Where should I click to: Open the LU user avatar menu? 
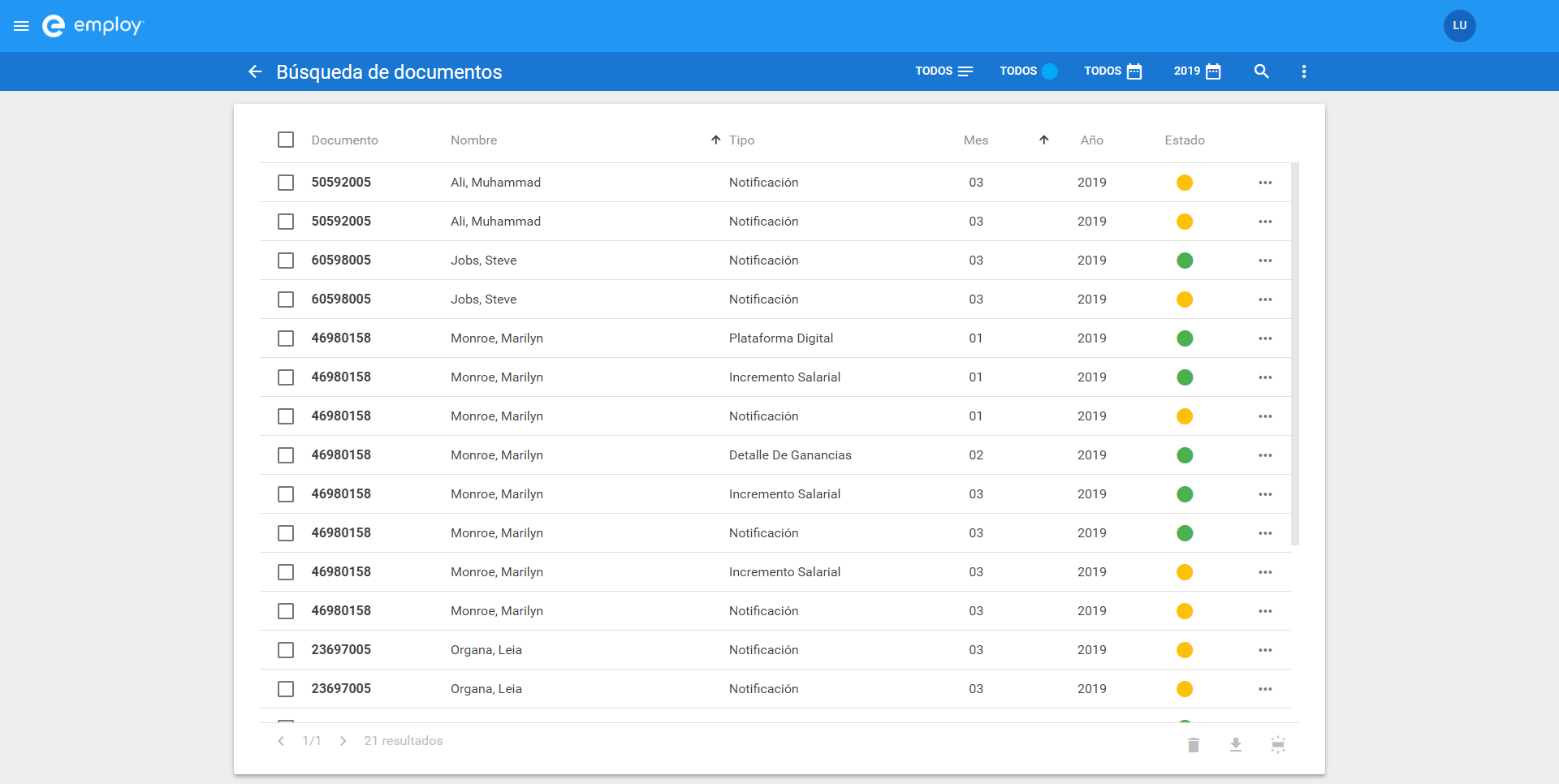click(x=1459, y=26)
